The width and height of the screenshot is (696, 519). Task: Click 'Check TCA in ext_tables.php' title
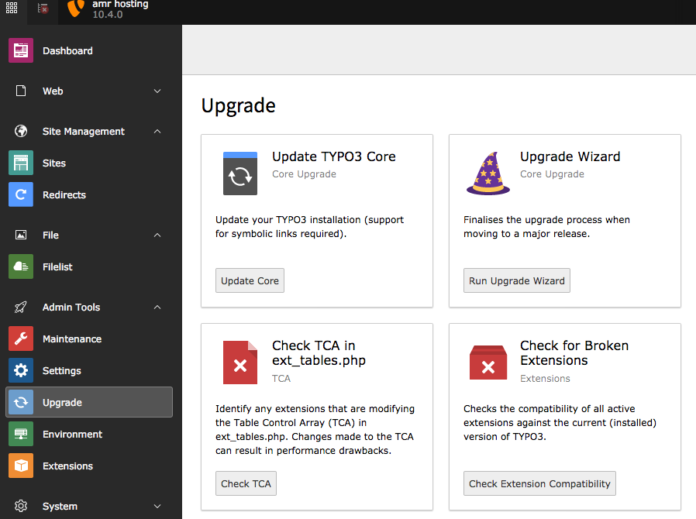pos(319,353)
